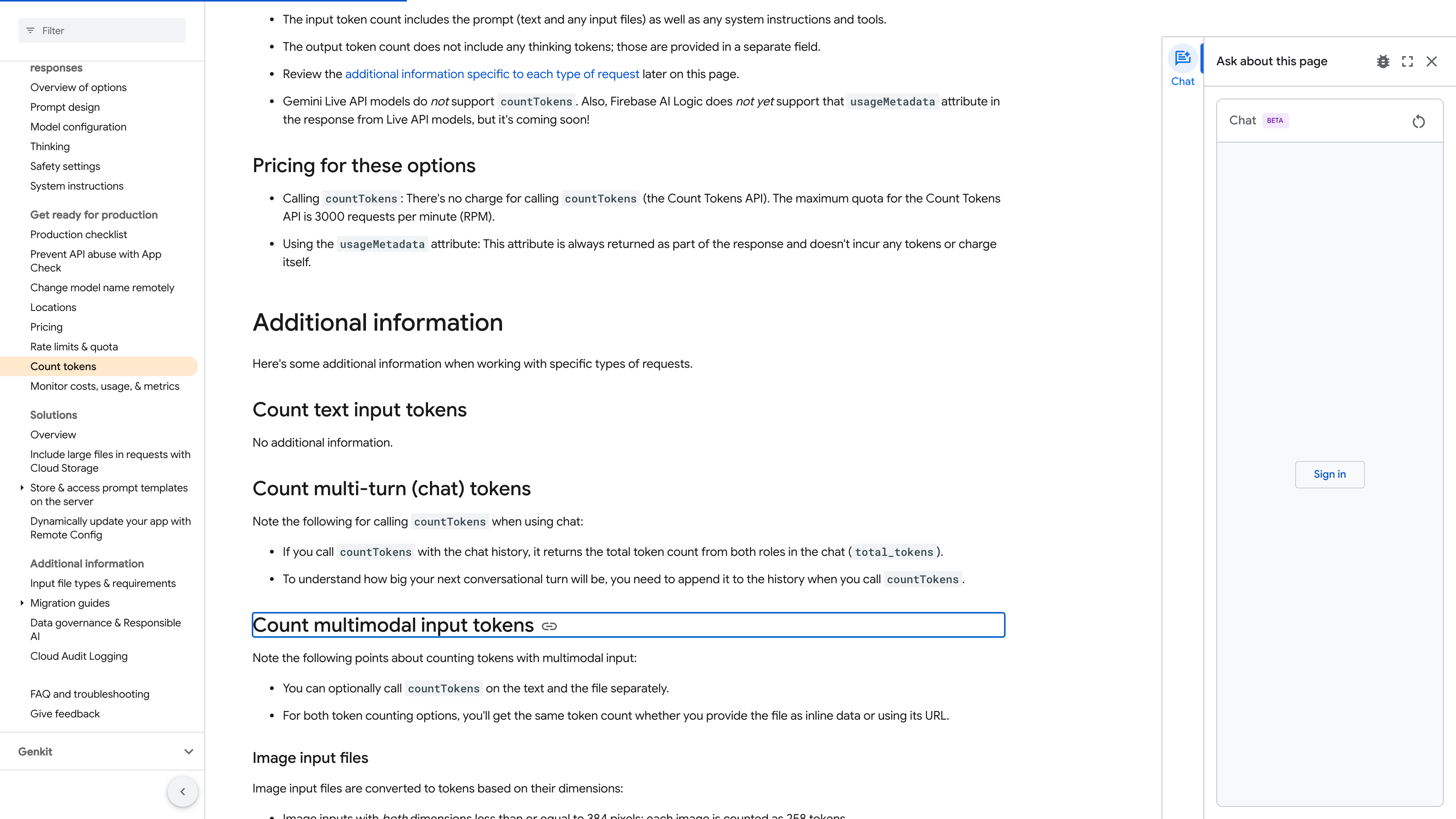Click the heading anchor link icon

[549, 626]
